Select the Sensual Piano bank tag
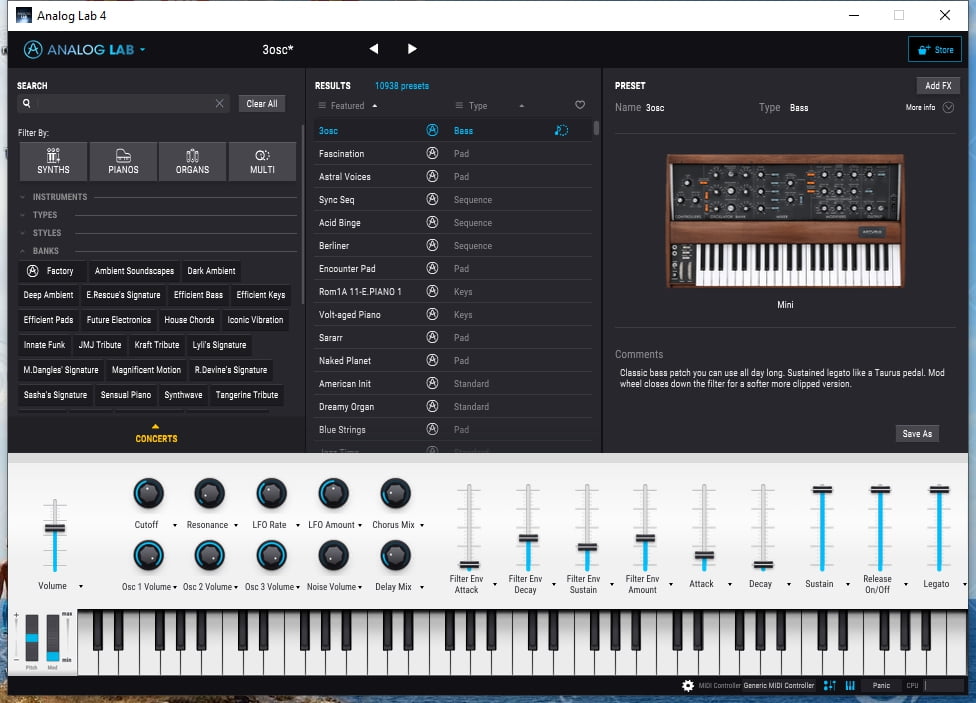Screen dimensions: 976x703 point(126,395)
